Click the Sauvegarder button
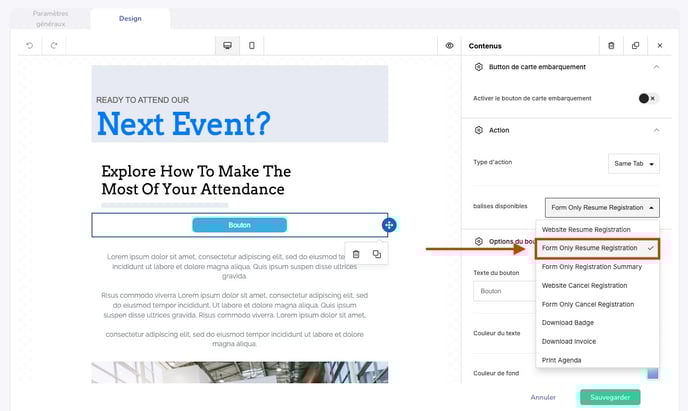The height and width of the screenshot is (411, 688). click(610, 397)
